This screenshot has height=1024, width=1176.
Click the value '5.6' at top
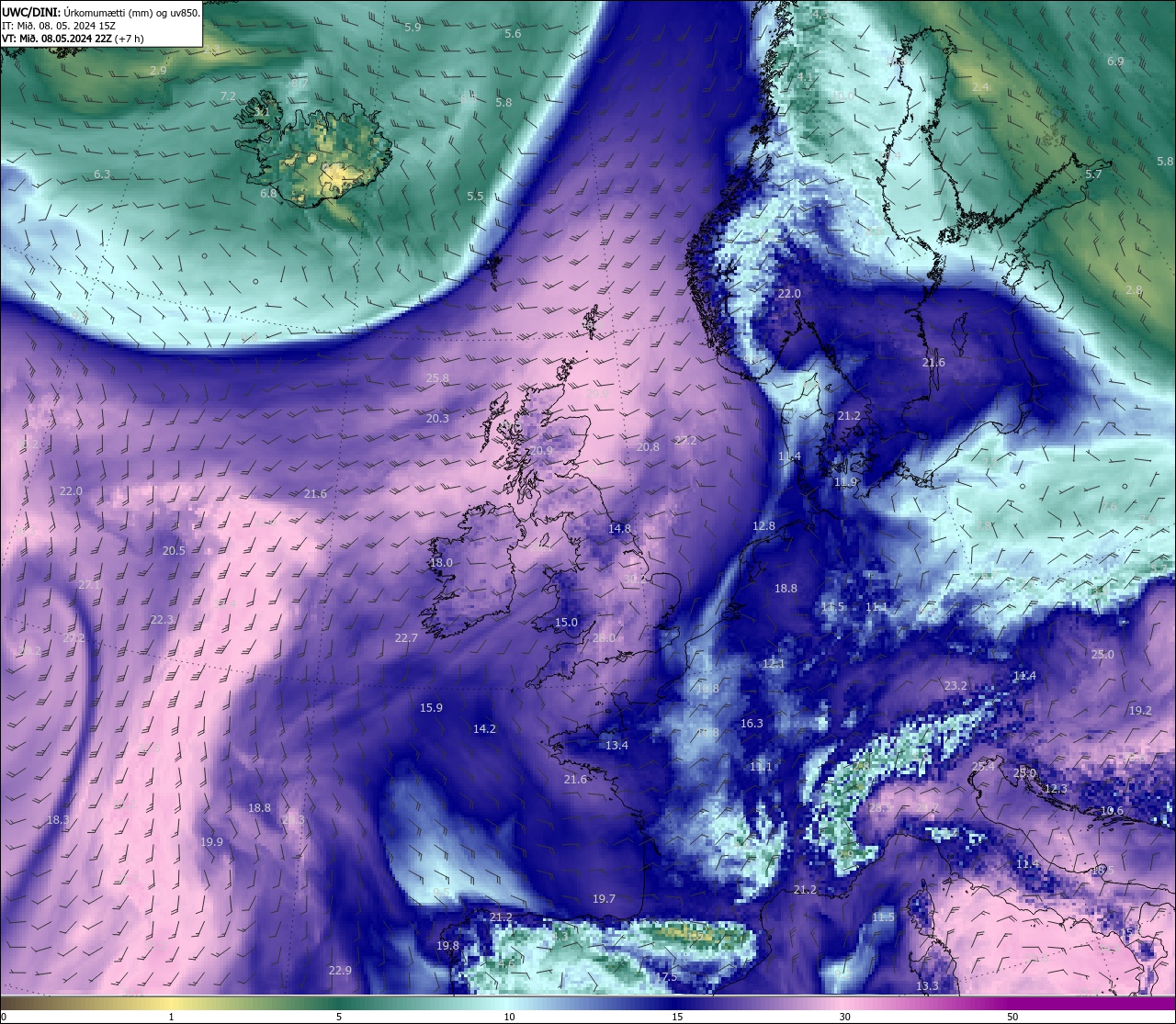(513, 33)
